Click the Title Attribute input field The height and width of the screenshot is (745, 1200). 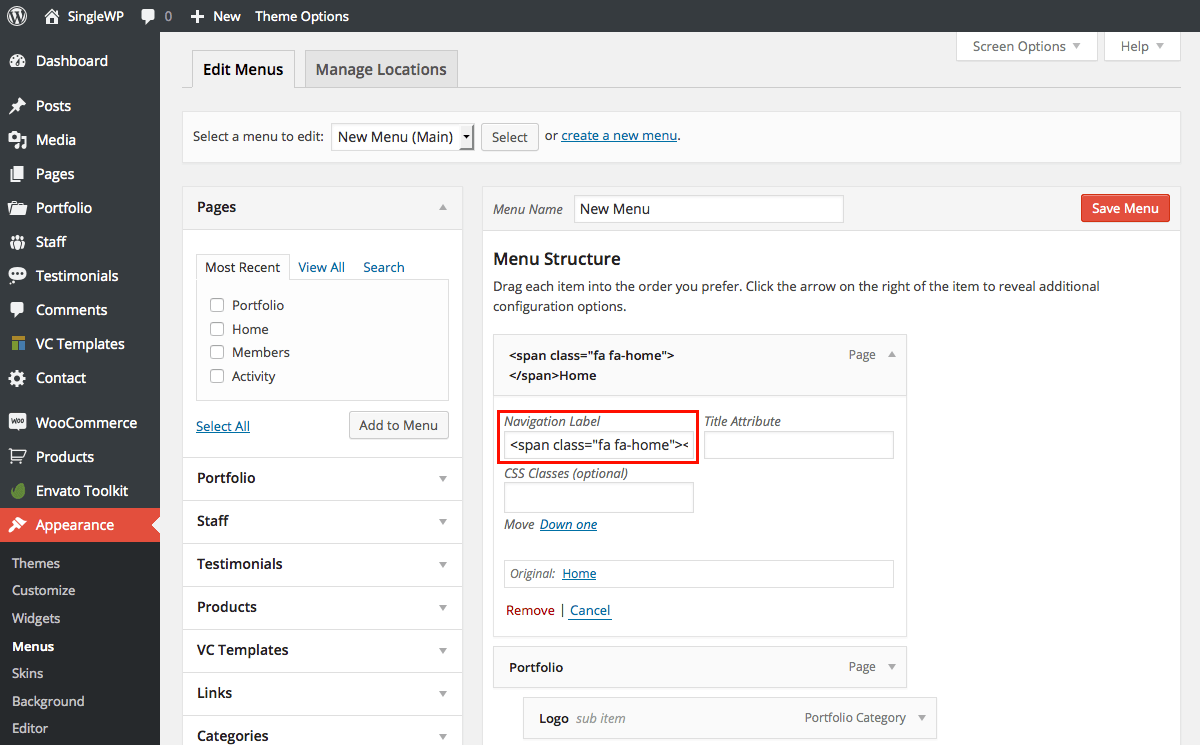point(798,445)
